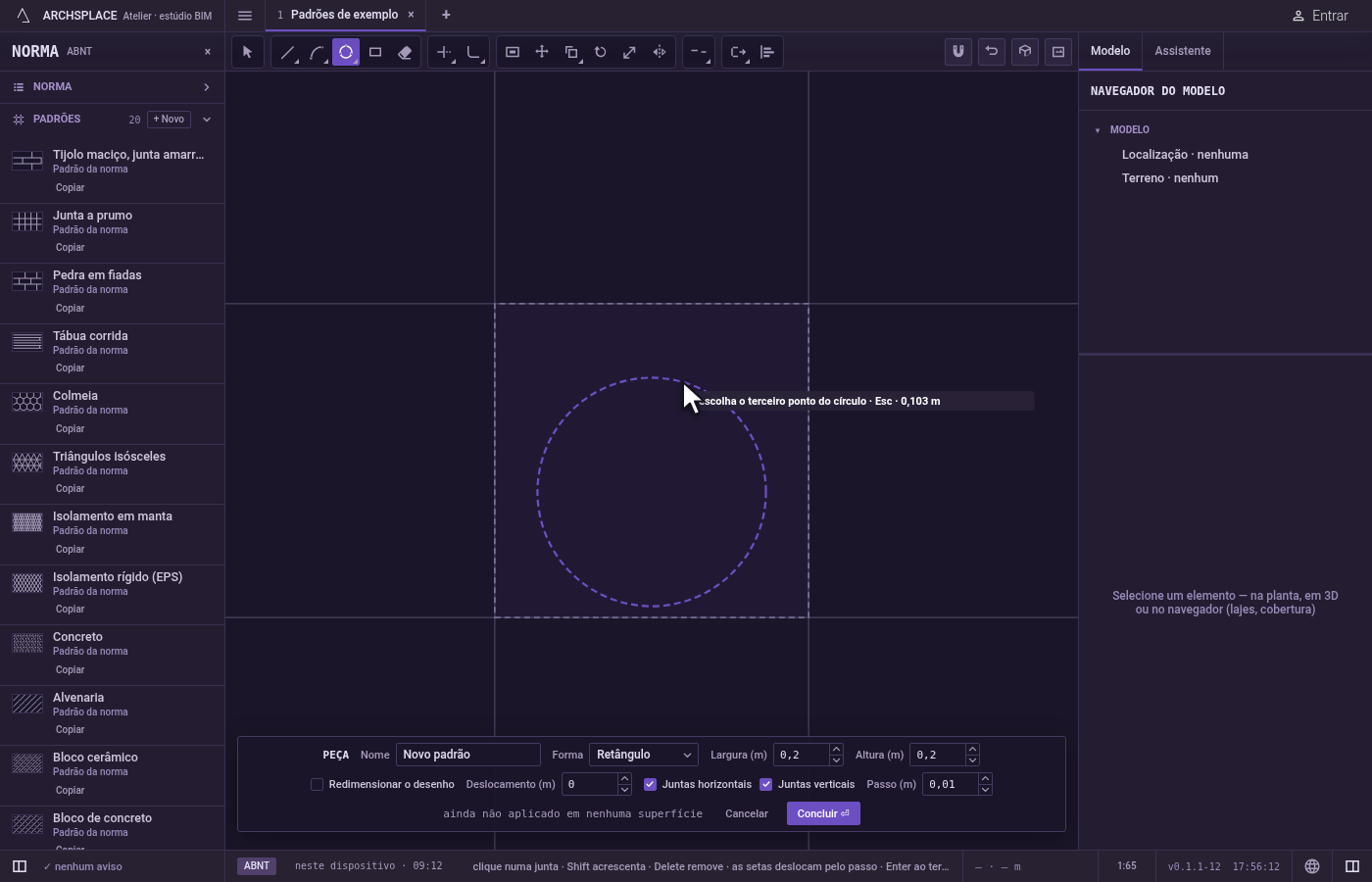Activate the scale tool
Viewport: 1372px width, 882px height.
[630, 52]
